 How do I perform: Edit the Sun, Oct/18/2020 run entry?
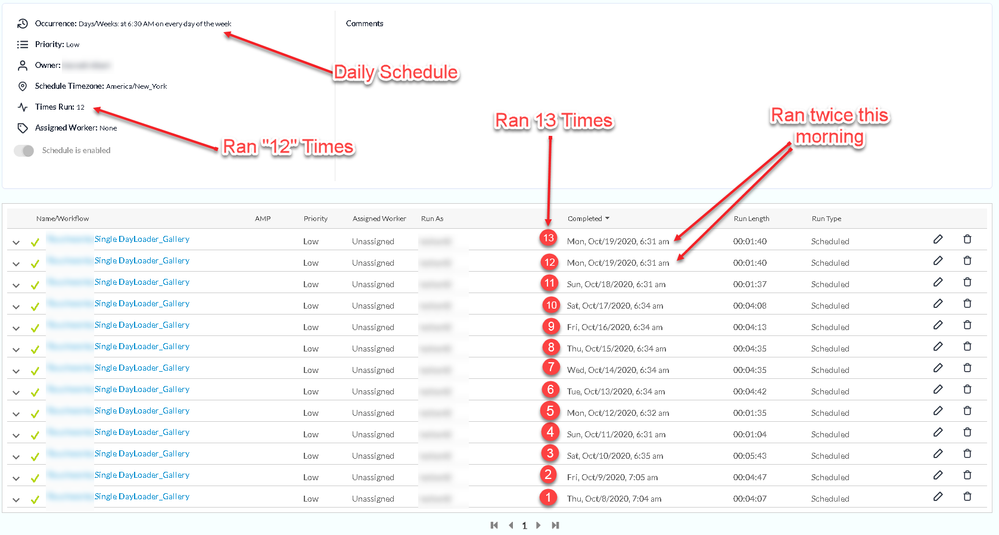pos(938,282)
